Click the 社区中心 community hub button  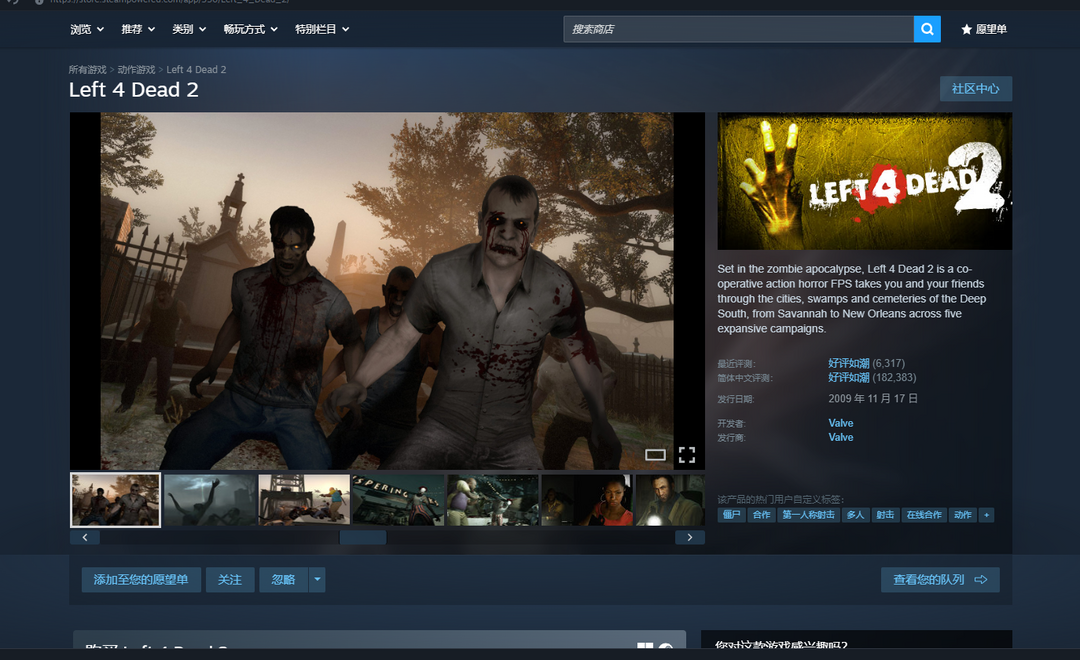(975, 89)
